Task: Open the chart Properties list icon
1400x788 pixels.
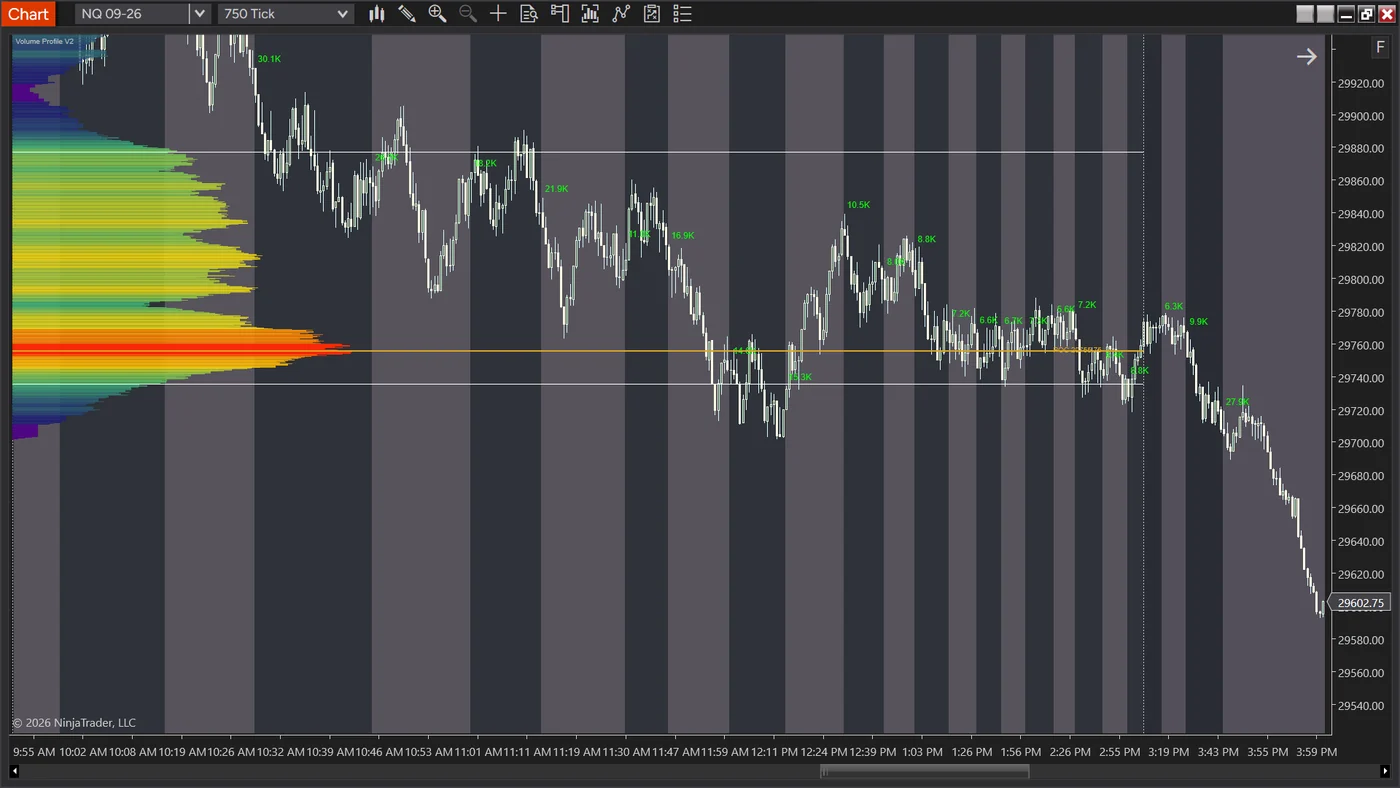Action: [x=683, y=14]
